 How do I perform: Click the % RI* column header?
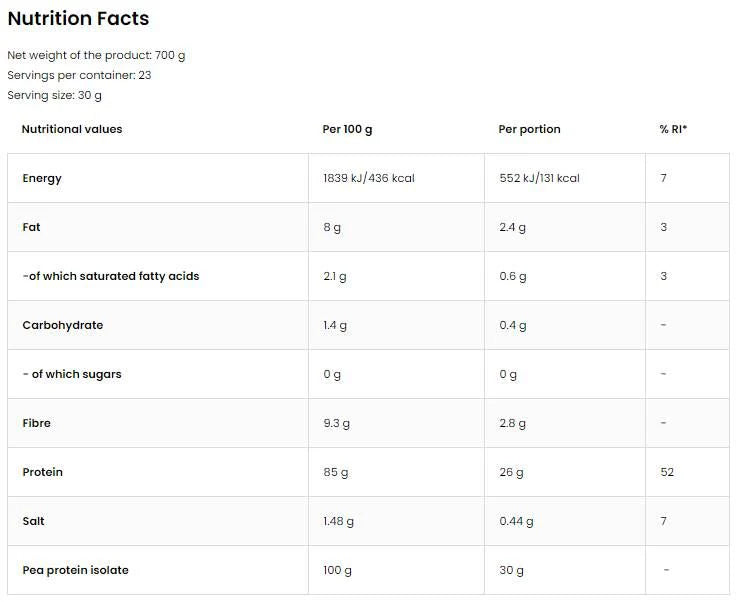673,129
